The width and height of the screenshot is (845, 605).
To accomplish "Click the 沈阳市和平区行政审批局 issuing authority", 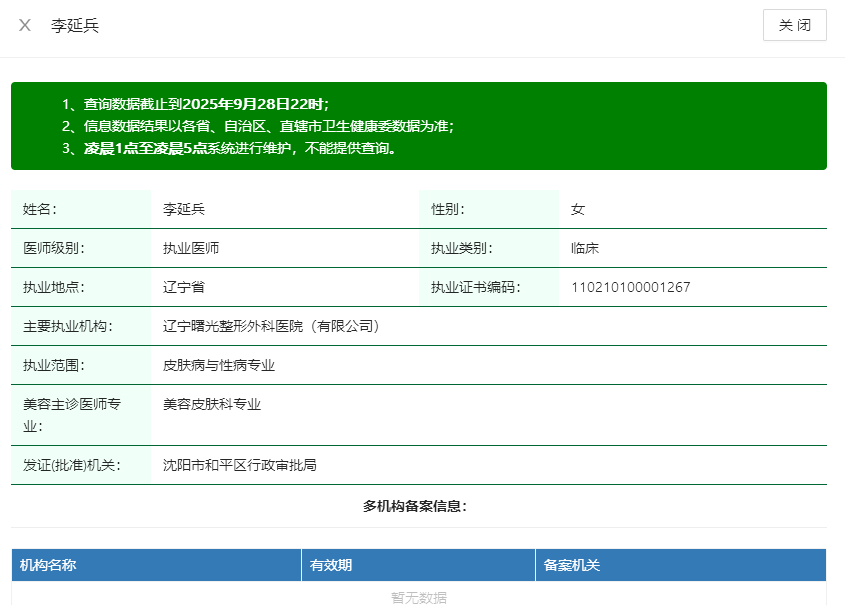I will click(x=240, y=465).
